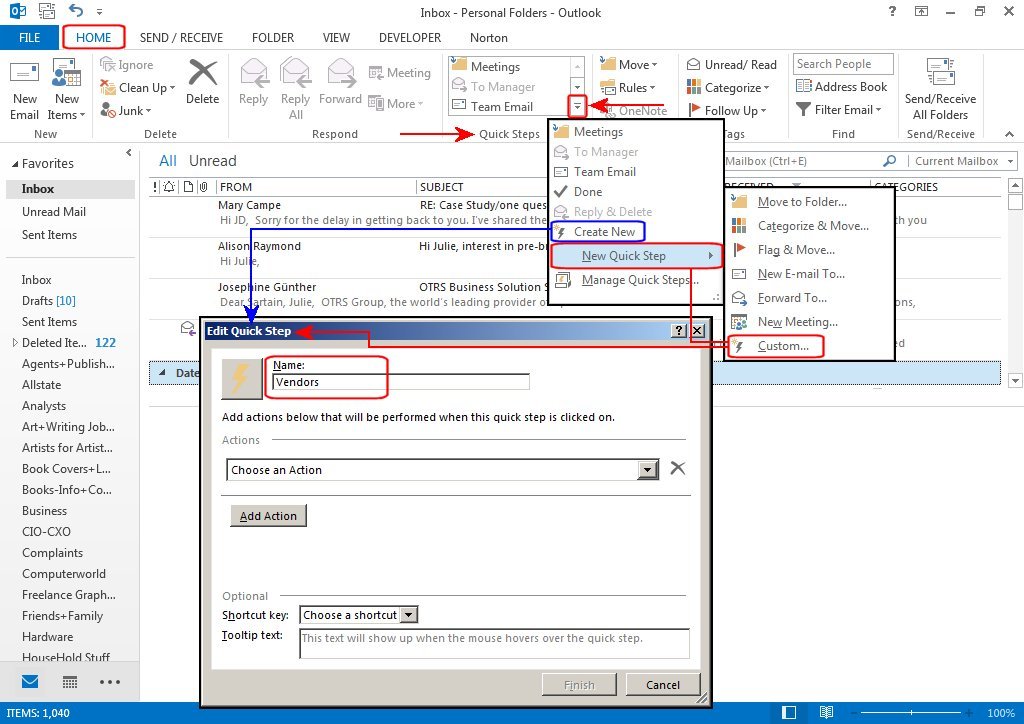Remove action with the X icon

click(677, 468)
